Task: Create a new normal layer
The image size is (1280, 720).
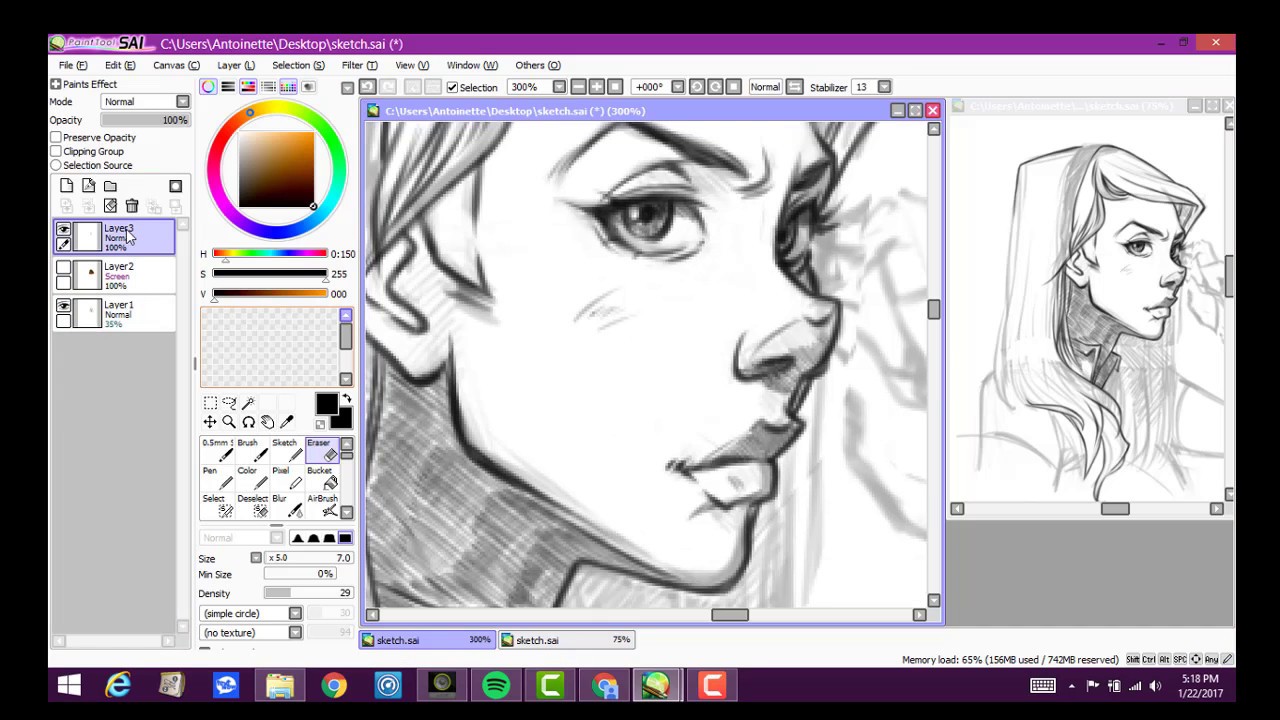Action: tap(66, 186)
